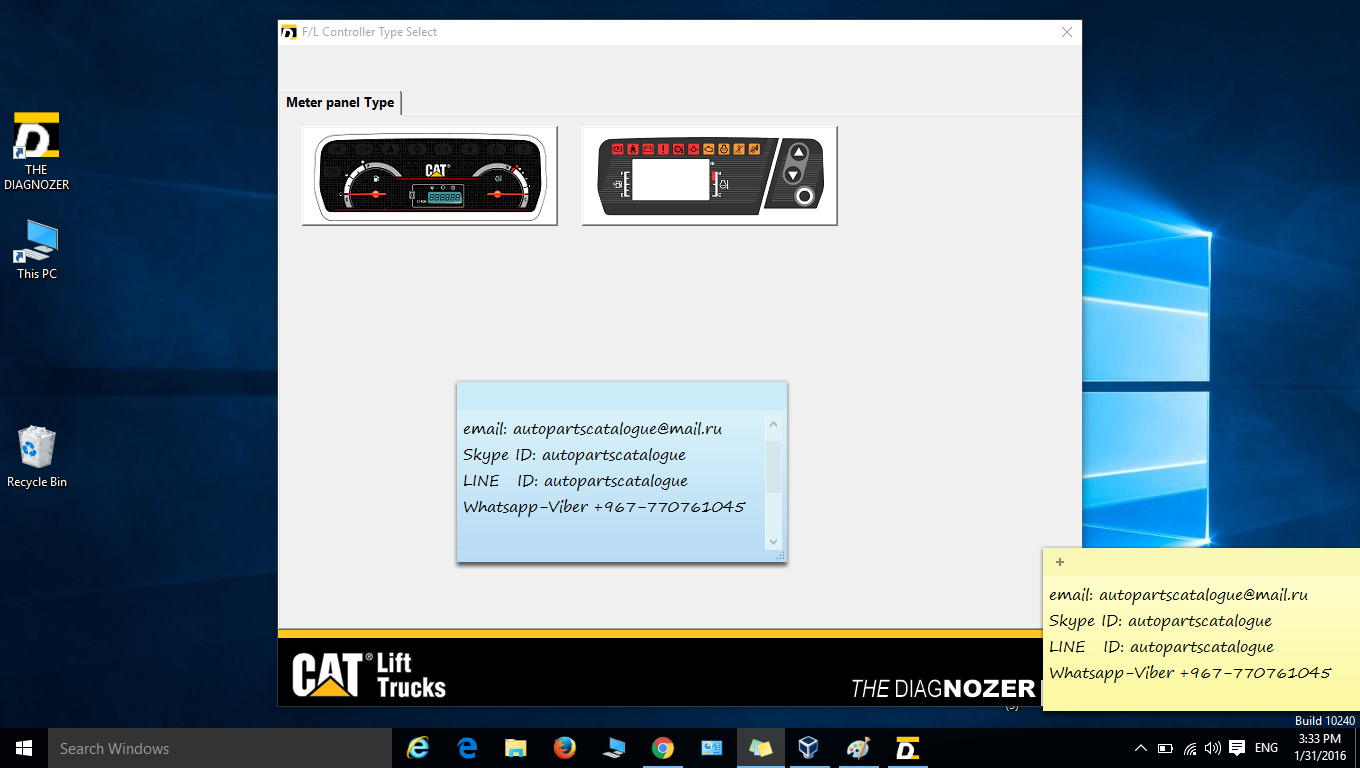Image resolution: width=1360 pixels, height=768 pixels.
Task: Open This PC desktop icon
Action: (37, 250)
